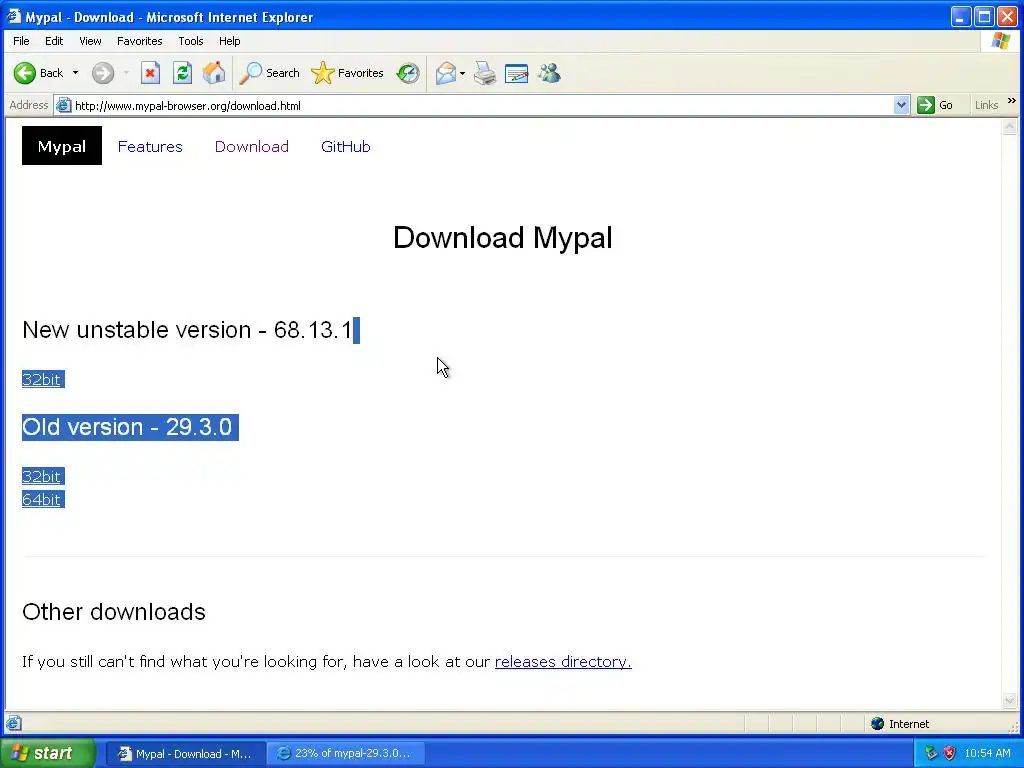
Task: Switch to Mypal - Download taskbar button
Action: coord(185,754)
